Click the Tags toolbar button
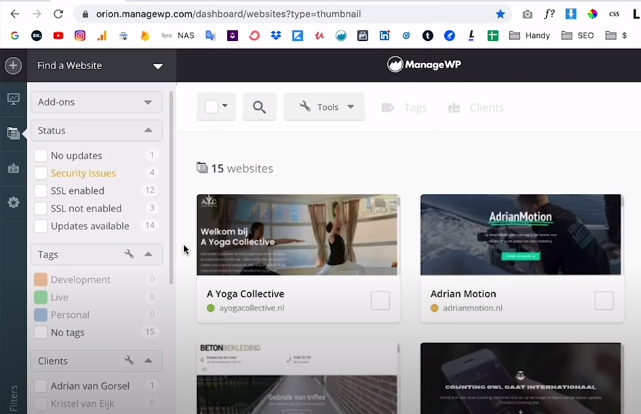Image resolution: width=641 pixels, height=414 pixels. [404, 107]
